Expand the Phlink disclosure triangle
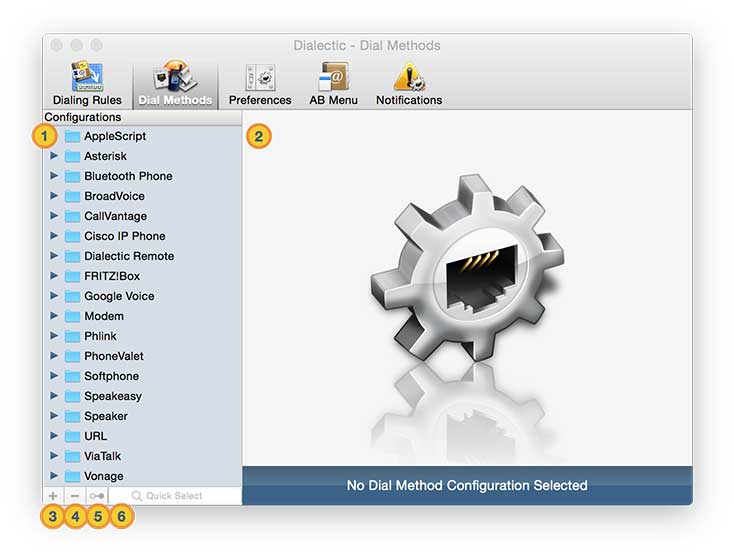734x555 pixels. 54,336
